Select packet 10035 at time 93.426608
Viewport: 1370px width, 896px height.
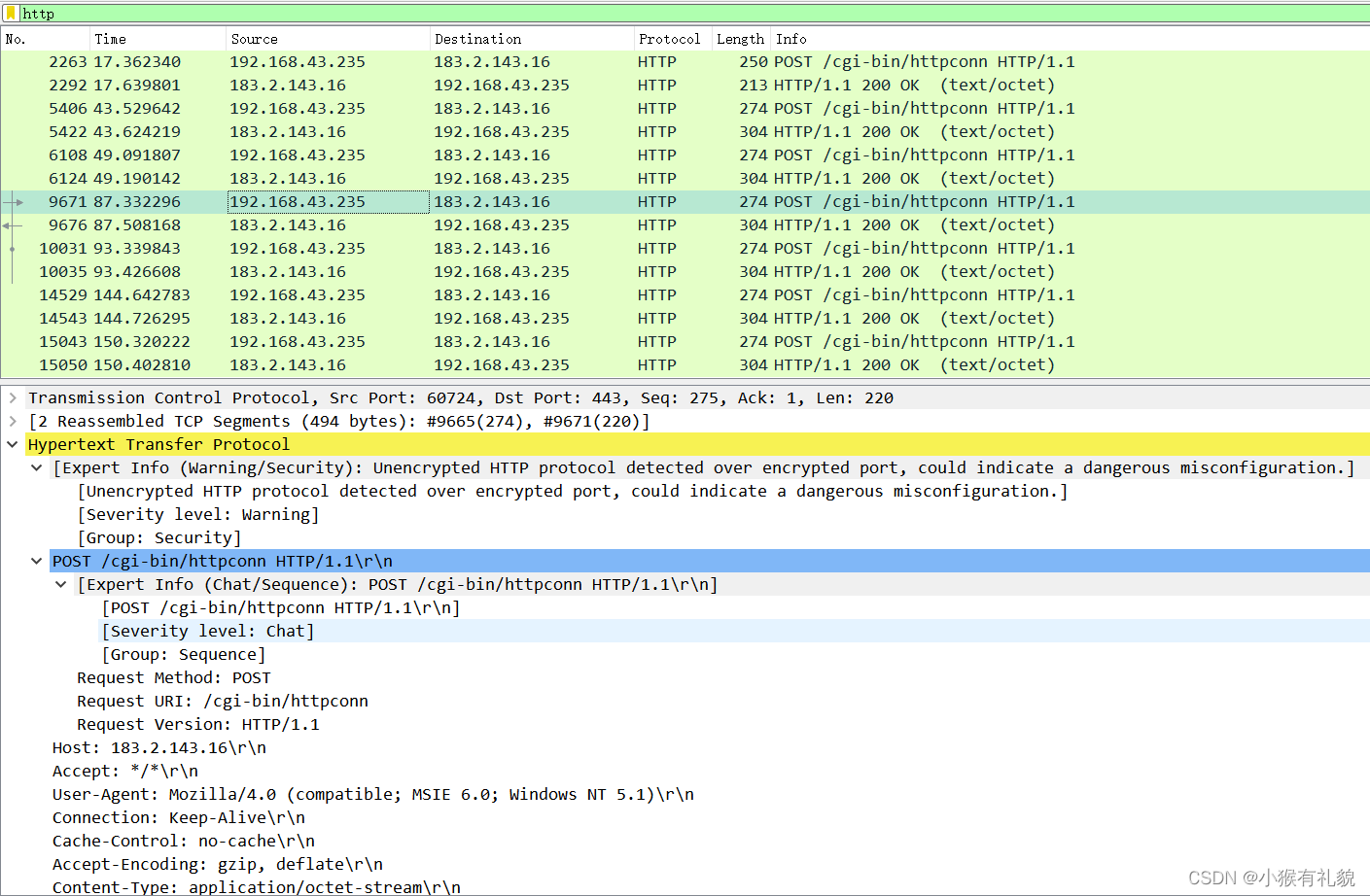[685, 272]
